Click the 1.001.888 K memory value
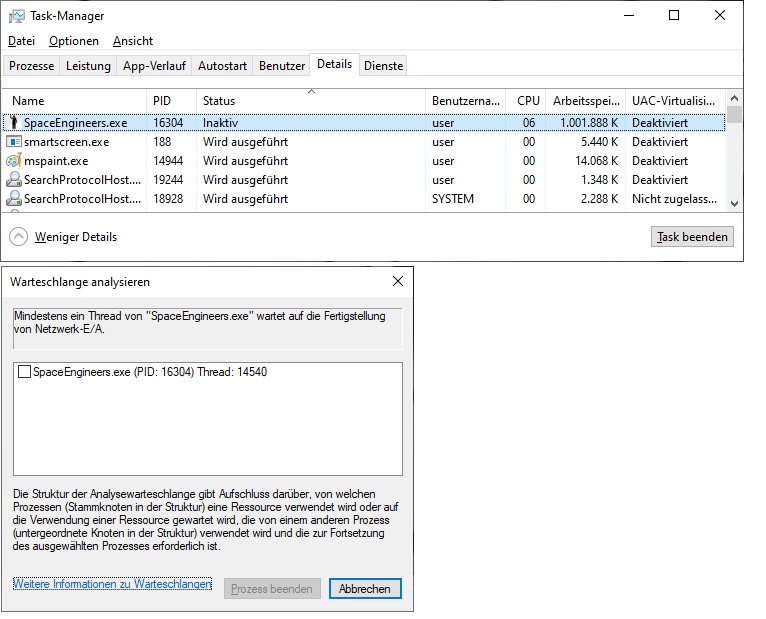766x619 pixels. pos(589,123)
